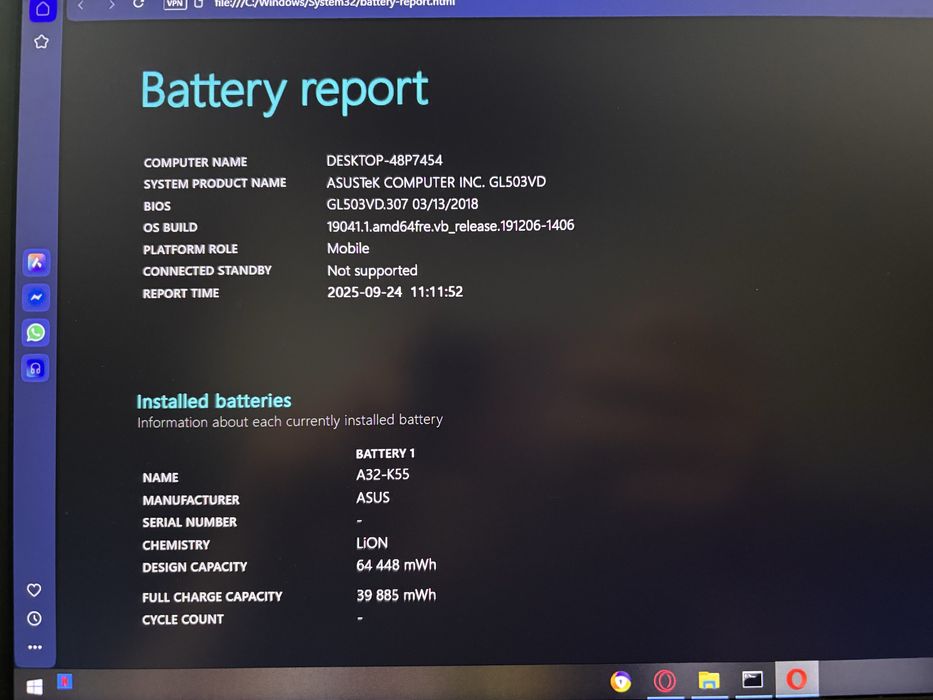Select design capacity 64 448 mWh
The height and width of the screenshot is (700, 933).
click(396, 565)
